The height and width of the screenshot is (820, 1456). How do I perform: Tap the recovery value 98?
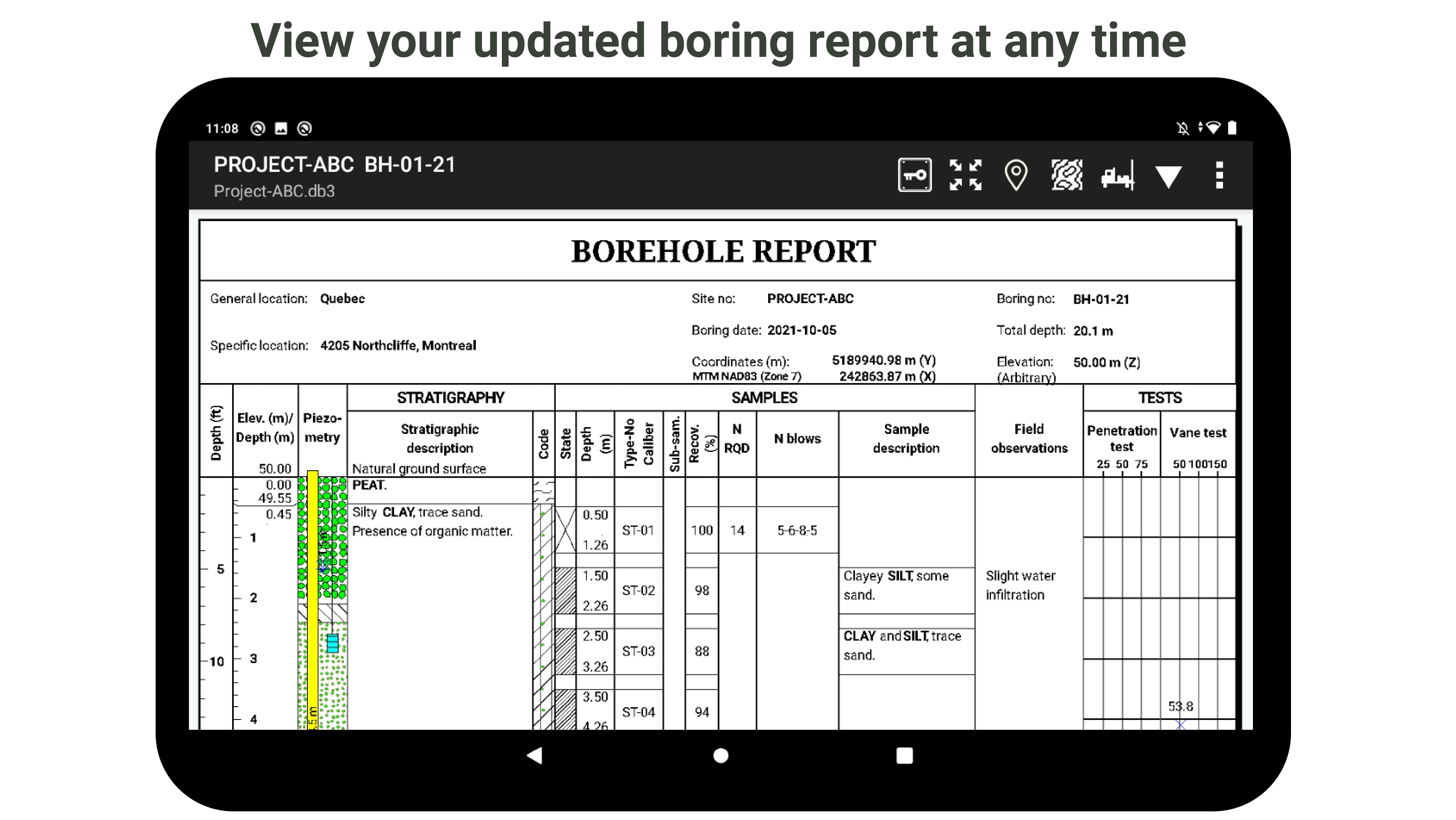701,590
